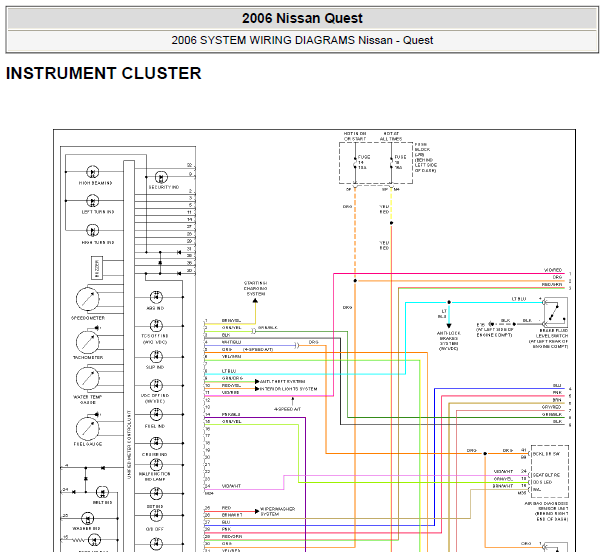Click the 'HOT AT ALL TIMES' label
The width and height of the screenshot is (601, 552).
(391, 136)
